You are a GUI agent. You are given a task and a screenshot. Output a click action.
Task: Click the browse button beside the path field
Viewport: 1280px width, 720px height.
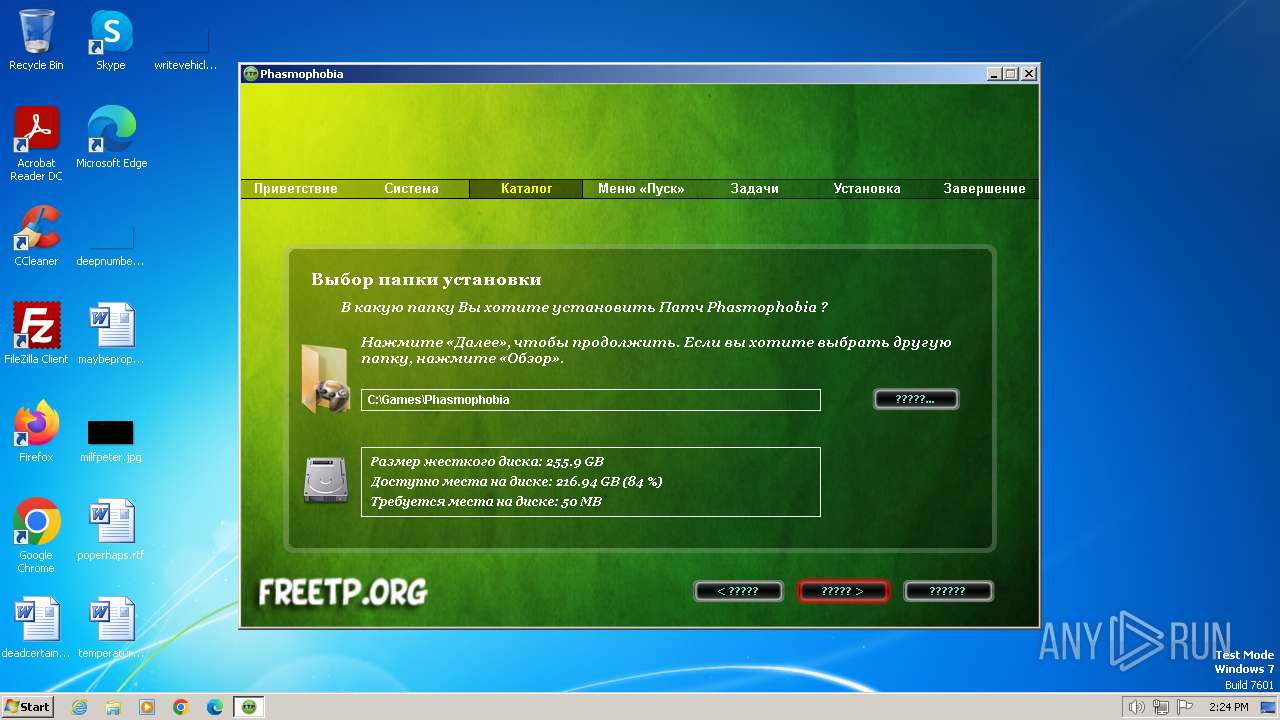[x=916, y=399]
